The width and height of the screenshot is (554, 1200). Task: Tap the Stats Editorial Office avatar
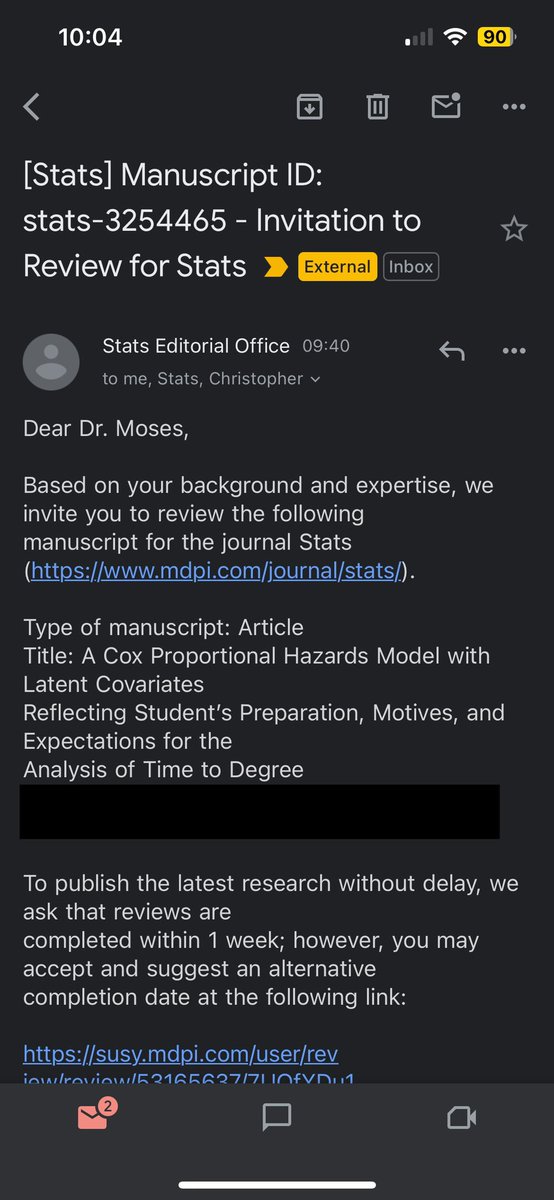[51, 361]
